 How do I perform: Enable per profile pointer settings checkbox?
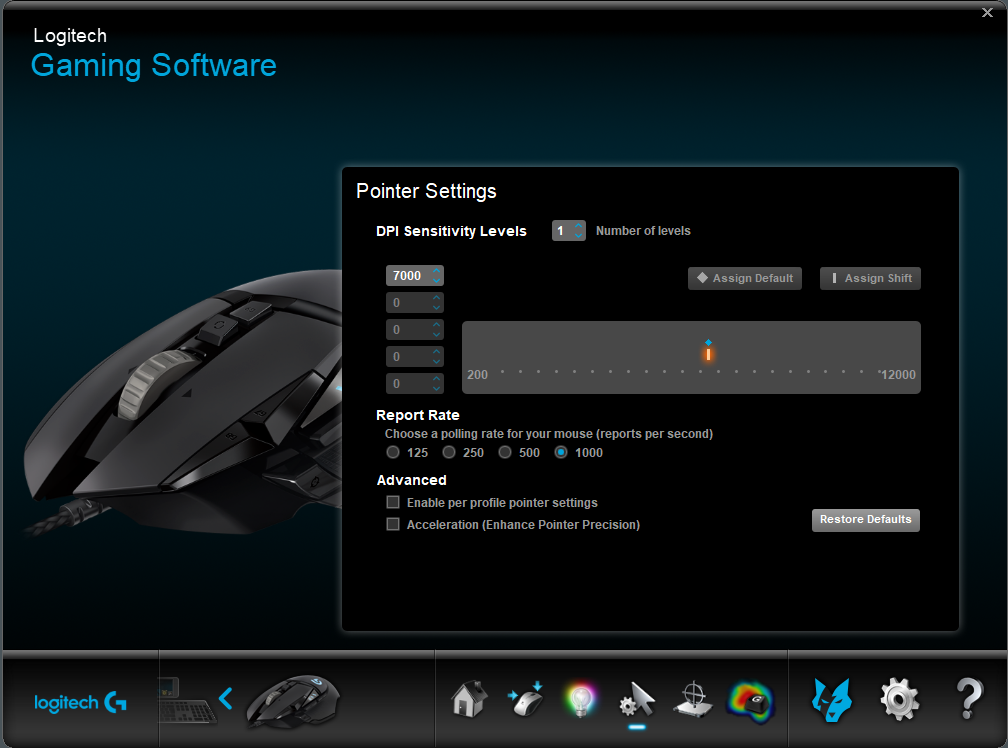tap(393, 502)
